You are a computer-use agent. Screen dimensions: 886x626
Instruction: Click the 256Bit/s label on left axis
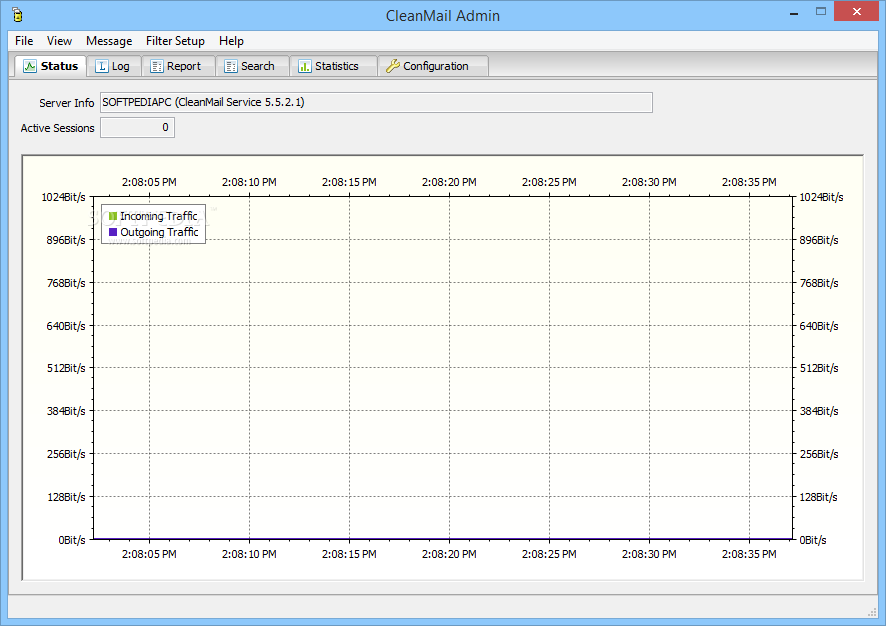[66, 454]
